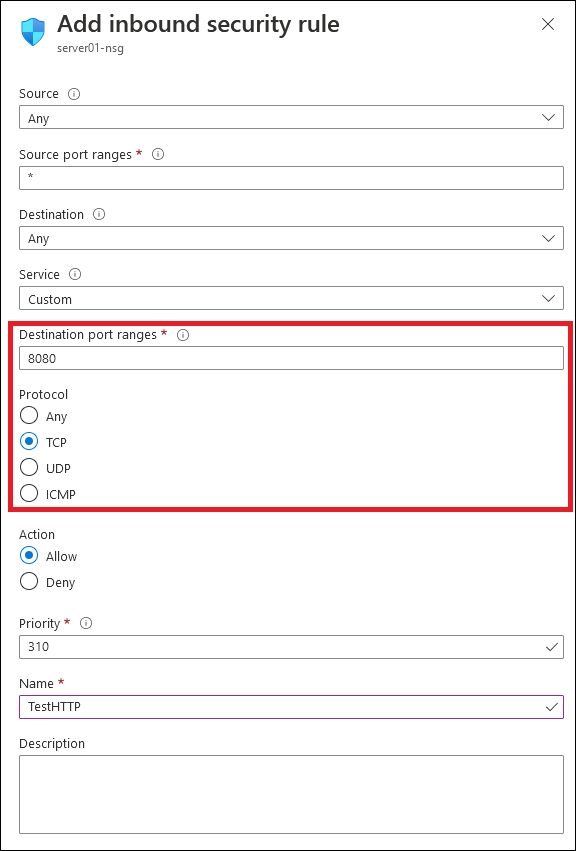The image size is (576, 851).
Task: Click the Name field containing TestHTTP
Action: coord(291,707)
